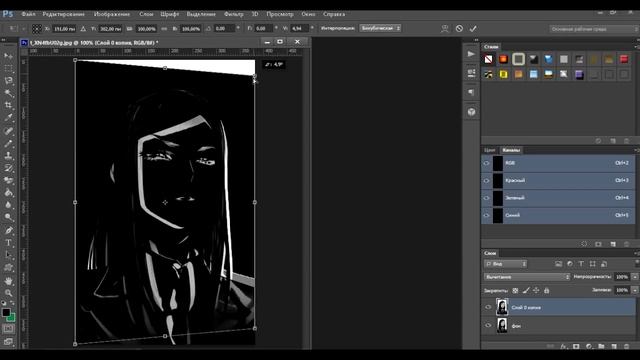Load channel as selection icon
Viewport: 640px width, 360px height.
tap(584, 244)
